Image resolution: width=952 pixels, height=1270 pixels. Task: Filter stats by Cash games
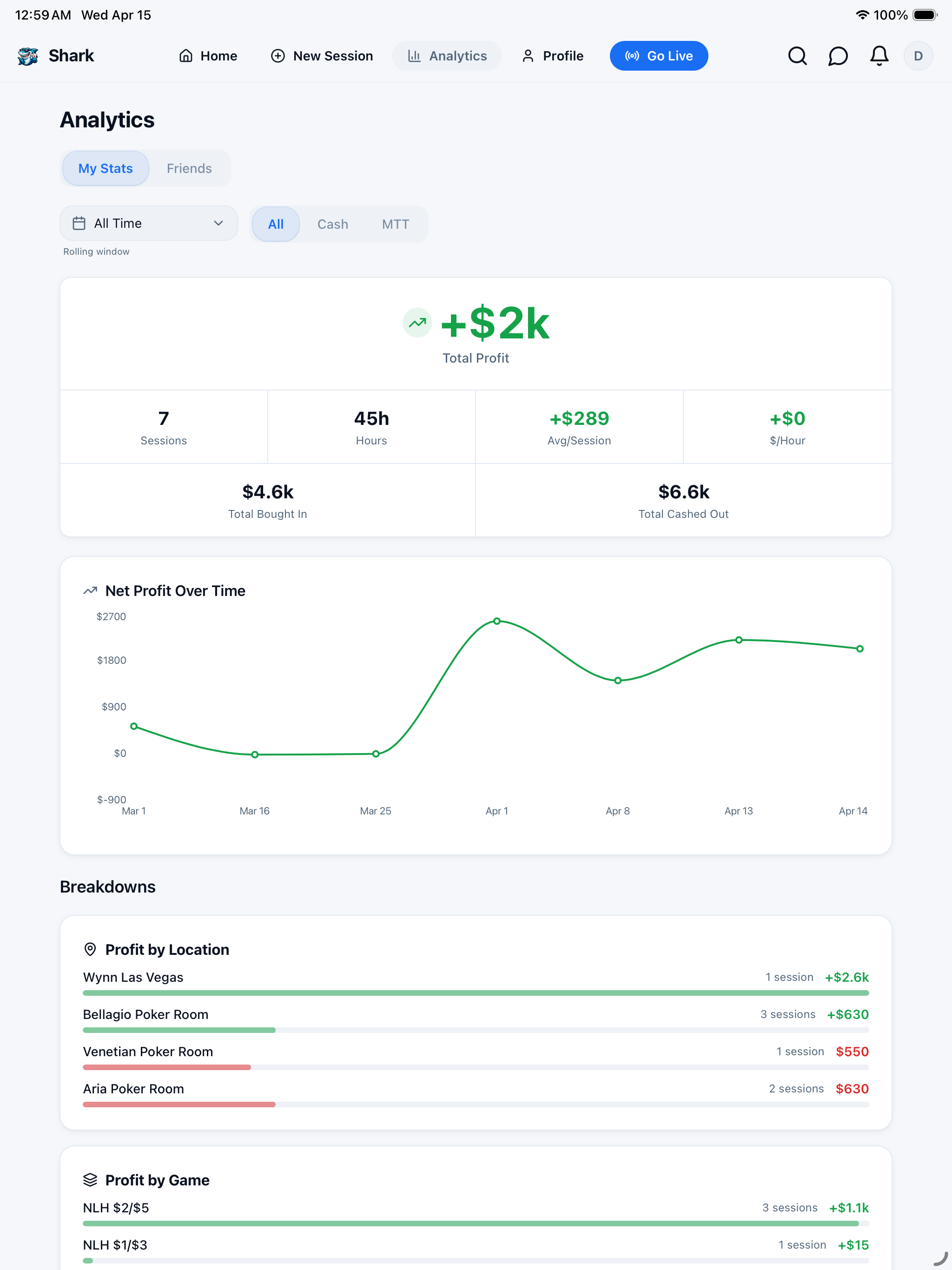click(333, 224)
